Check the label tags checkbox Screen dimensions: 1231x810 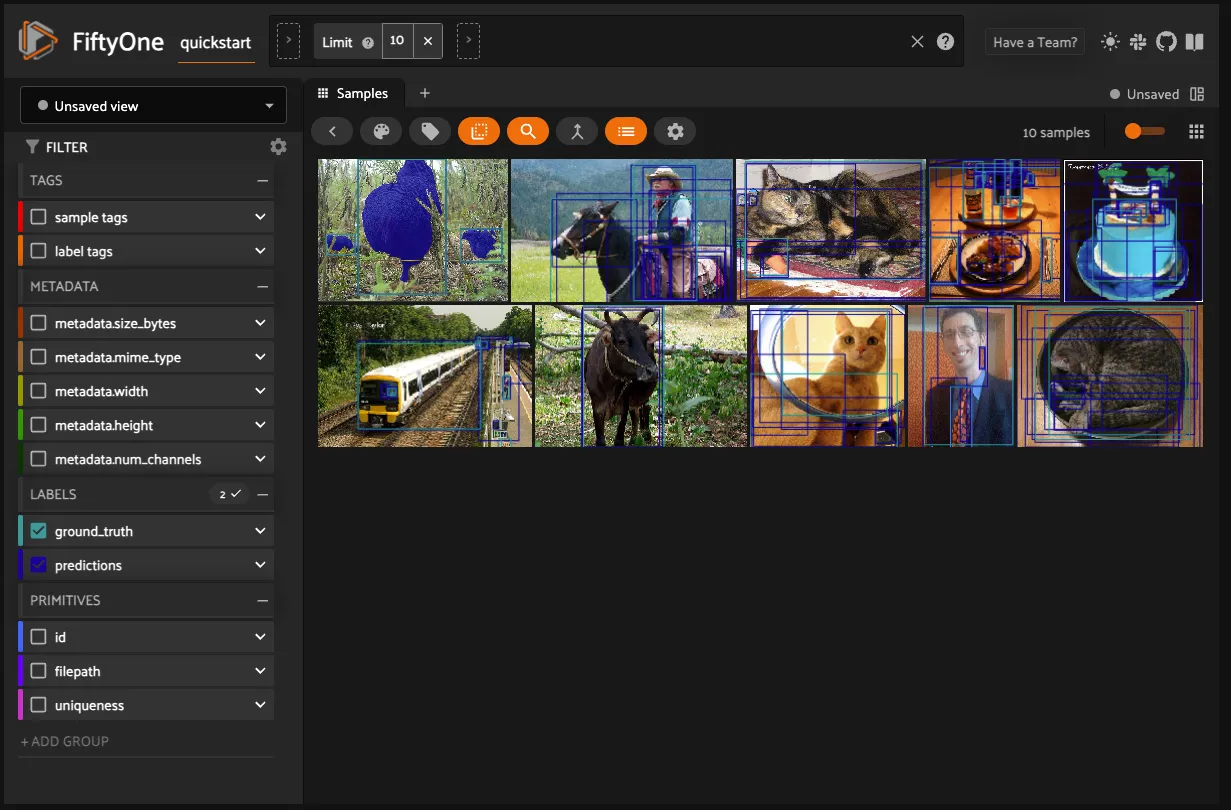point(39,251)
